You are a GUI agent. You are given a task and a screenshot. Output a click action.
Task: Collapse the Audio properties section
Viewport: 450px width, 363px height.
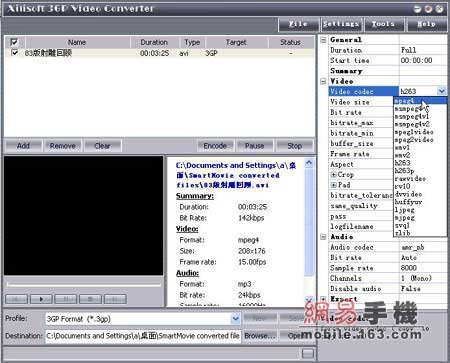click(x=323, y=237)
